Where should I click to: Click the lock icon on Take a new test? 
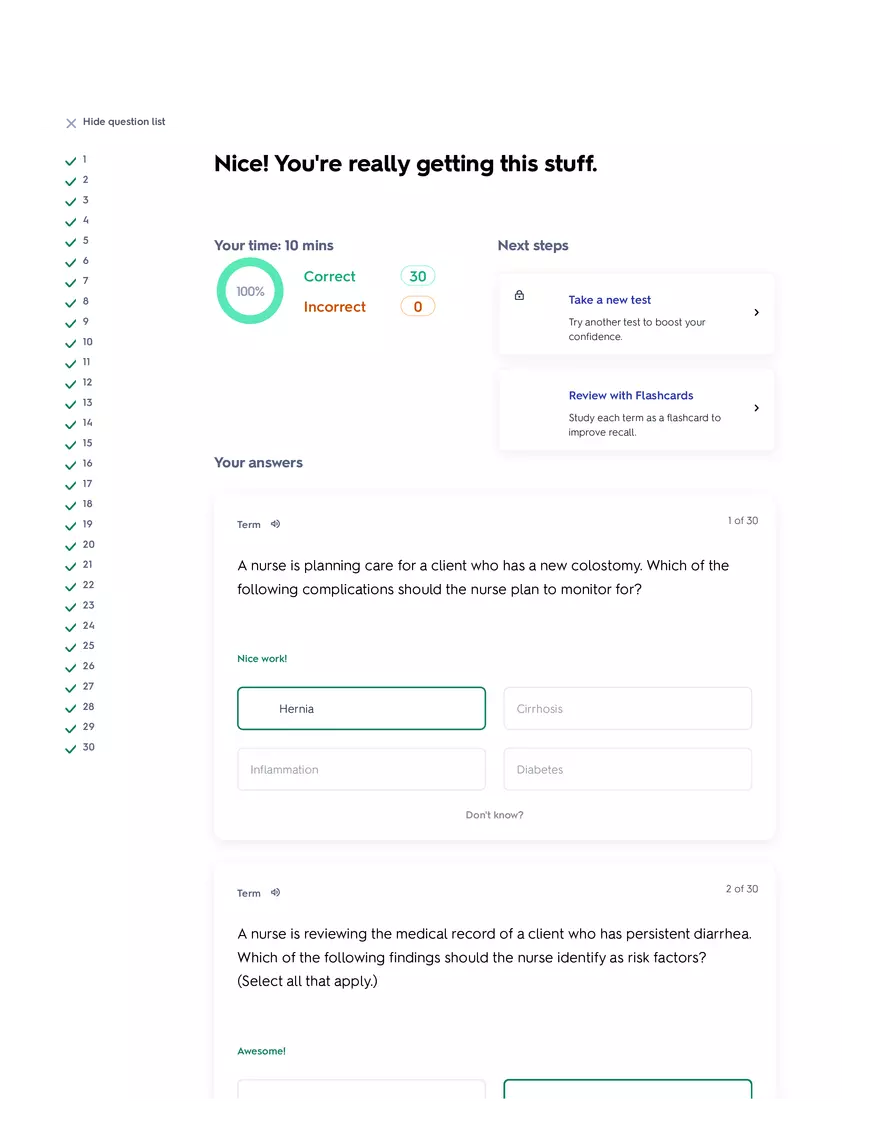519,296
